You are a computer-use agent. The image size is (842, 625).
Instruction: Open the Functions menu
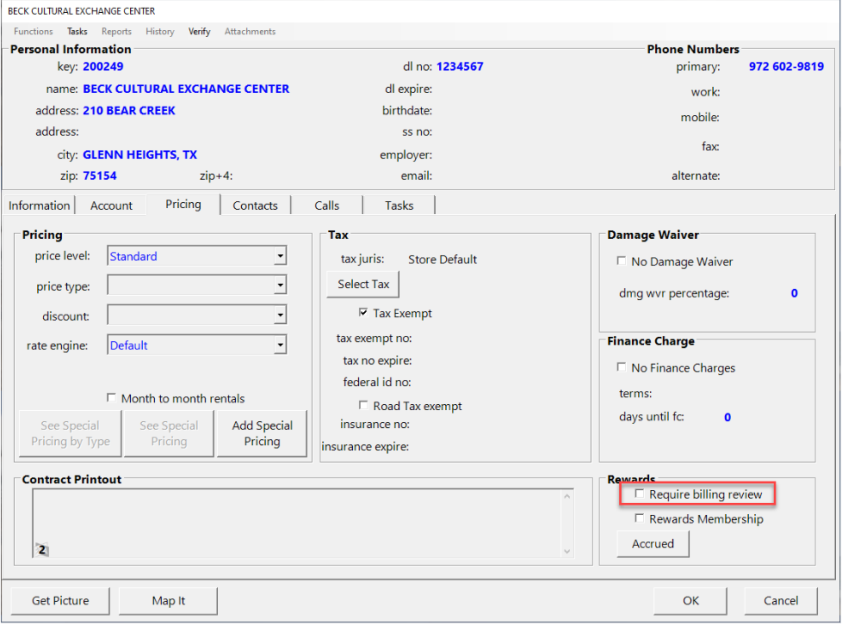pyautogui.click(x=33, y=31)
